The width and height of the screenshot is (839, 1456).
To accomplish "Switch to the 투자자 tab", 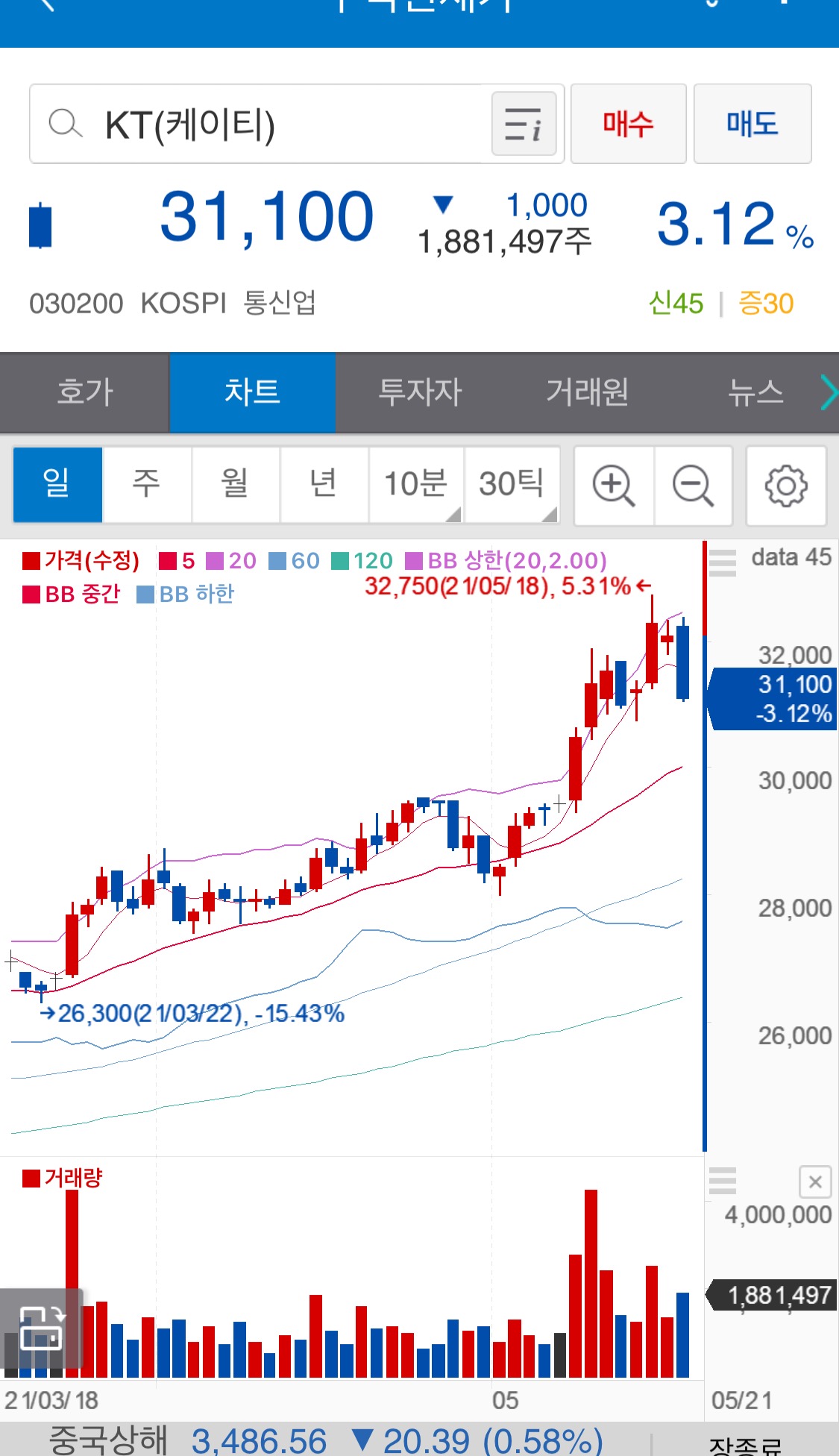I will pyautogui.click(x=420, y=392).
